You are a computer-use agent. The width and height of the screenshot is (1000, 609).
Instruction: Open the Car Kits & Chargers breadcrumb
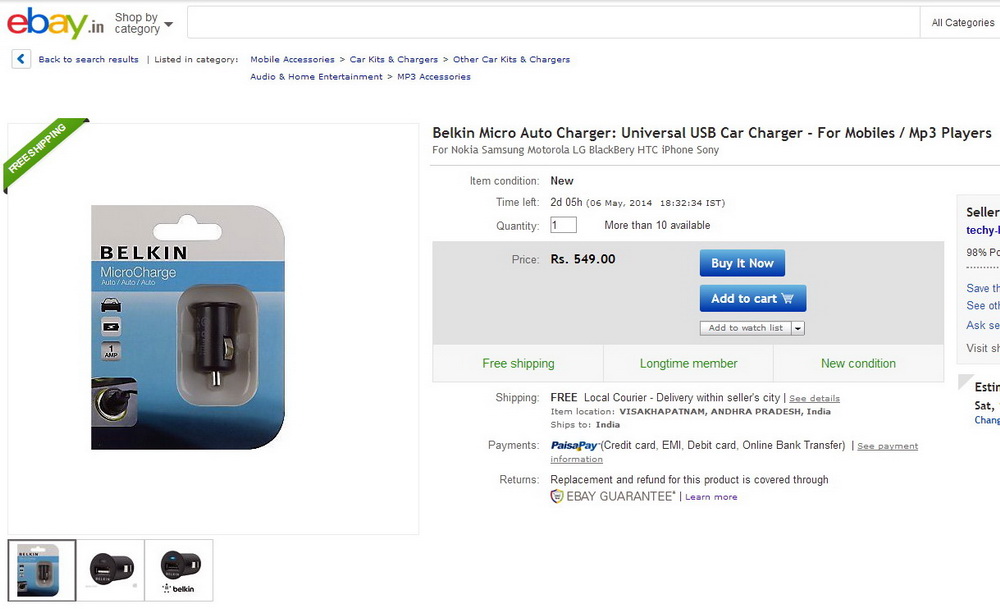393,59
